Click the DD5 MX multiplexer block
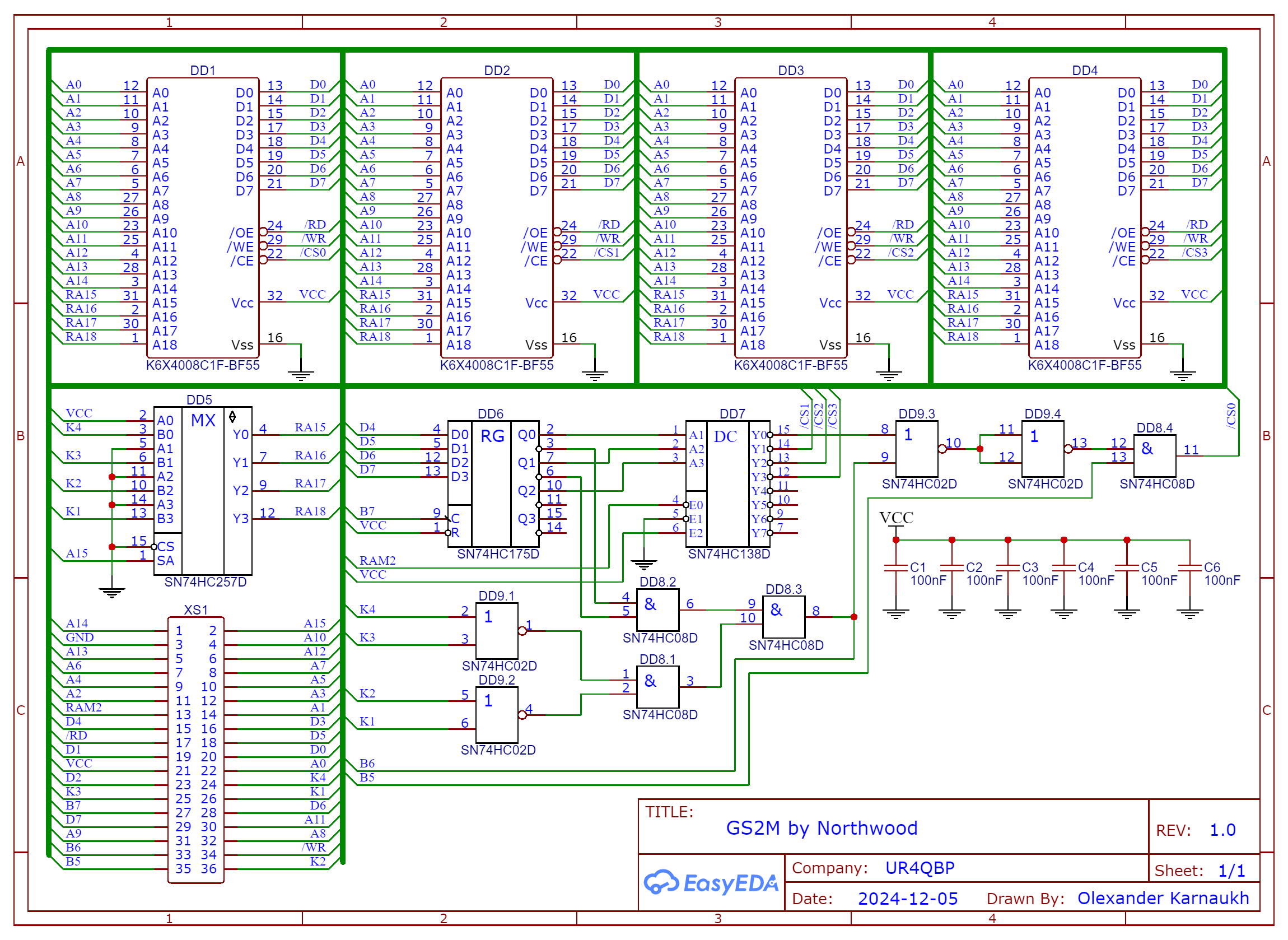1288x940 pixels. tap(203, 491)
